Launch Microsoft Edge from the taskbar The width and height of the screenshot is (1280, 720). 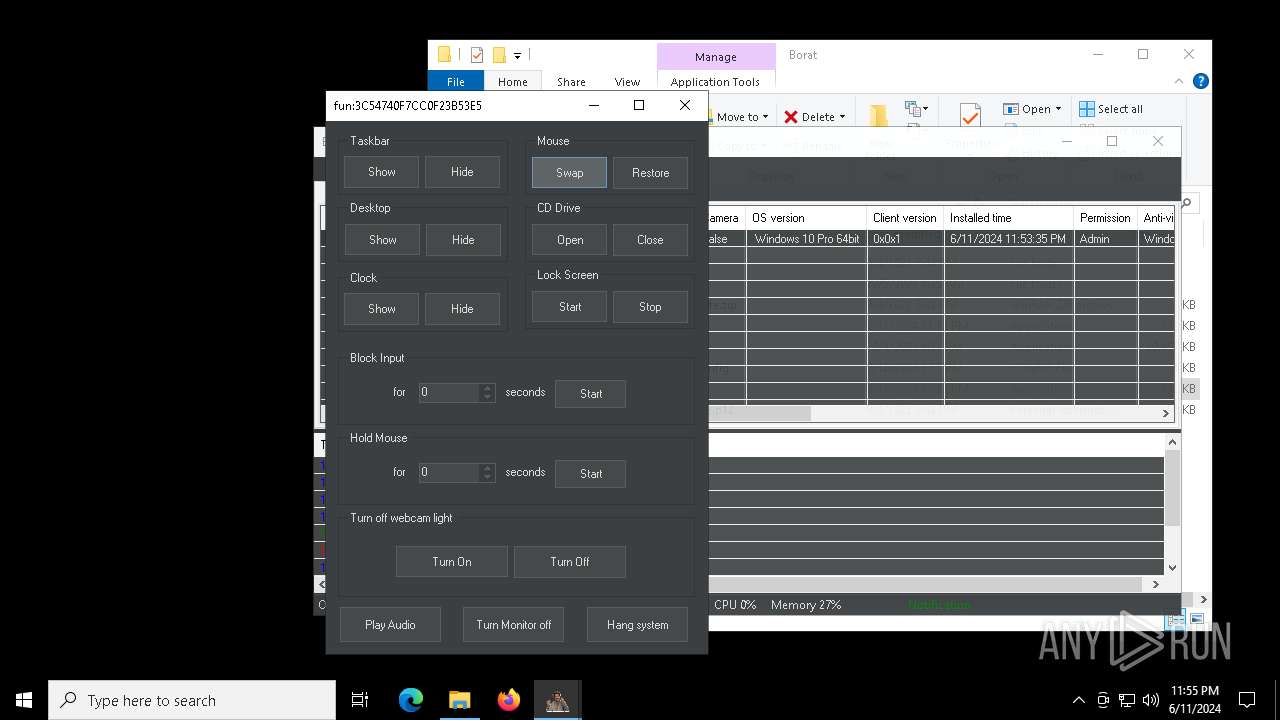[411, 700]
